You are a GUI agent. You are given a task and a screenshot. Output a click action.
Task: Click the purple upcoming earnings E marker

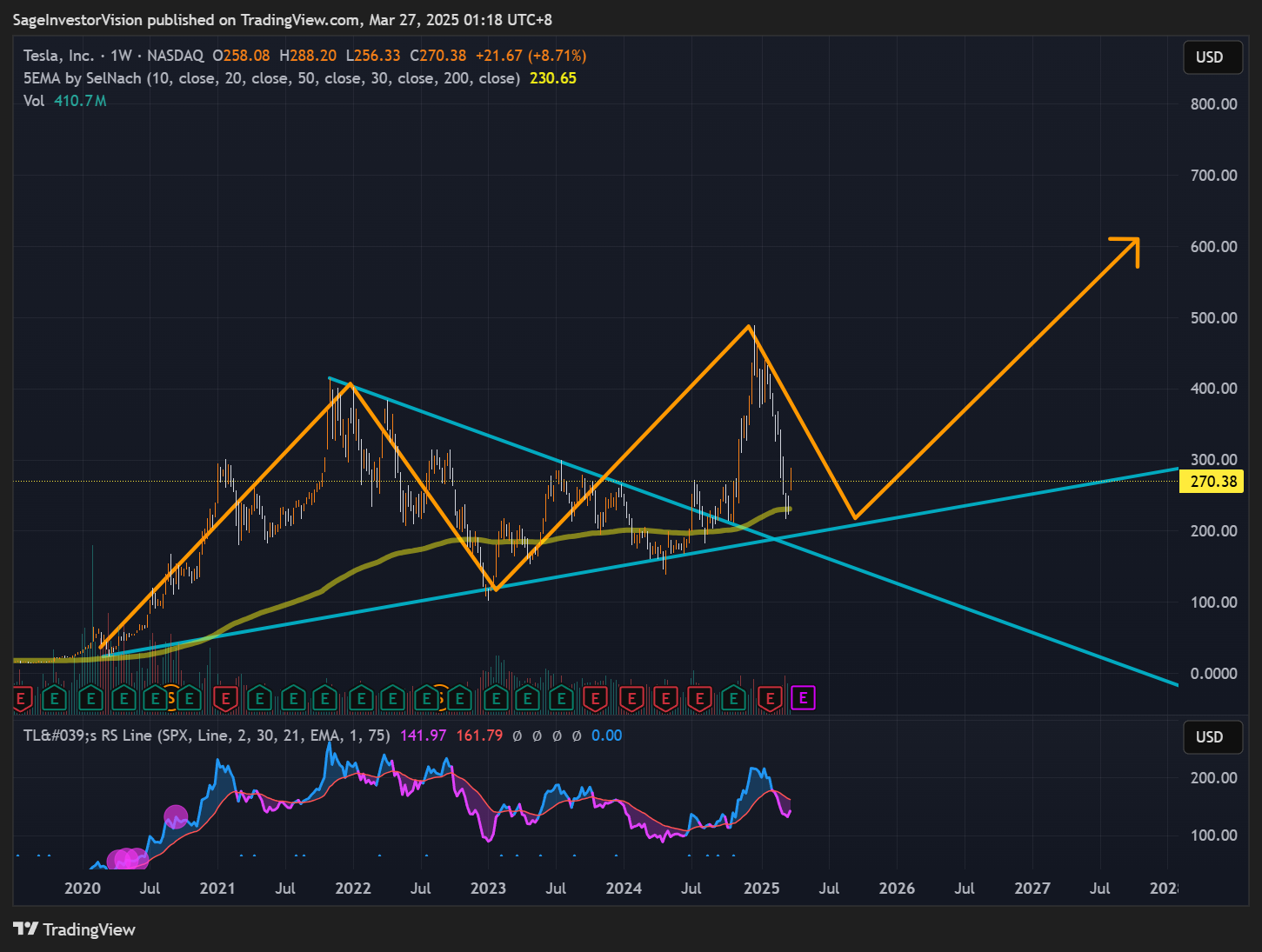[804, 697]
